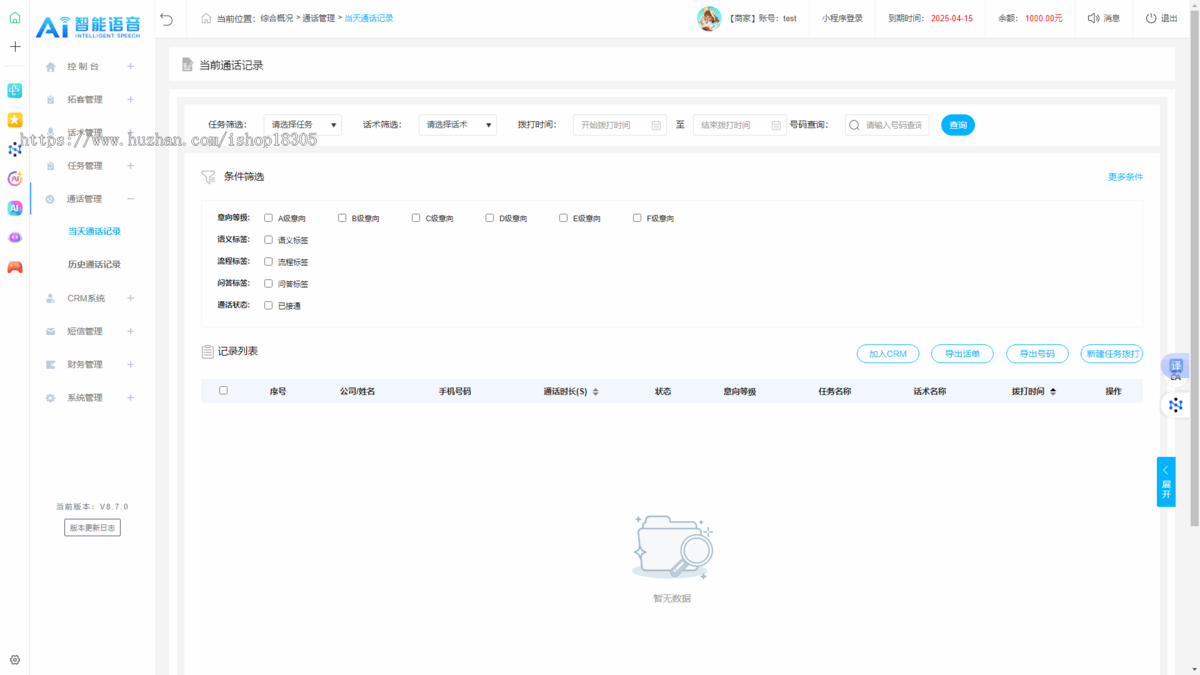This screenshot has width=1200, height=675.
Task: Click the 新建任务拨打 button
Action: 1112,354
